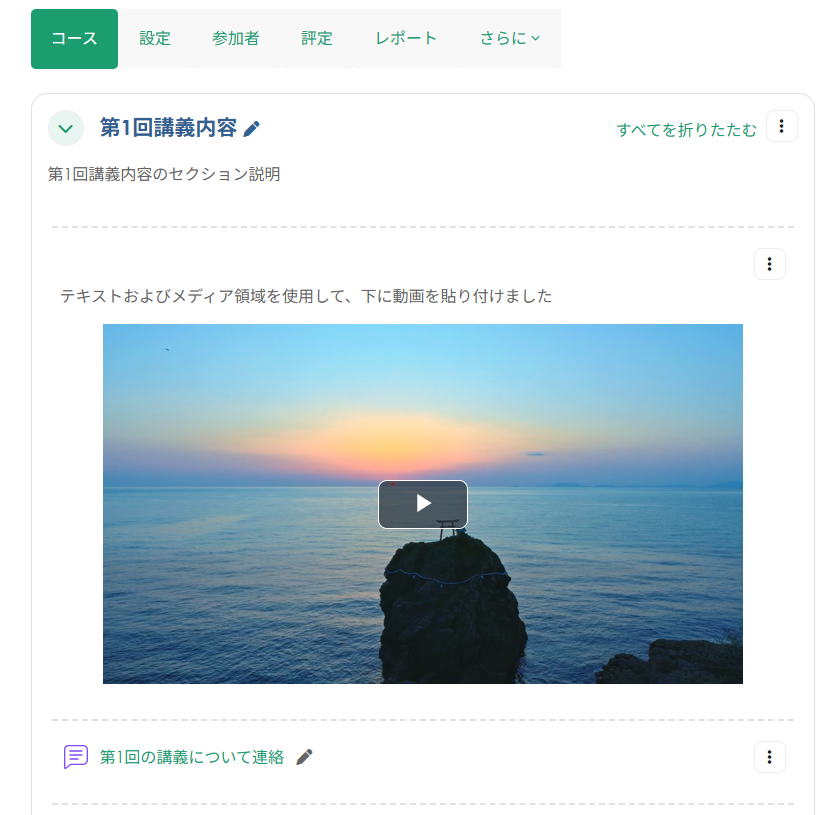Viewport: 830px width, 815px height.
Task: Open section three-dot menu beside すべてを折りたたむ
Action: tap(781, 126)
